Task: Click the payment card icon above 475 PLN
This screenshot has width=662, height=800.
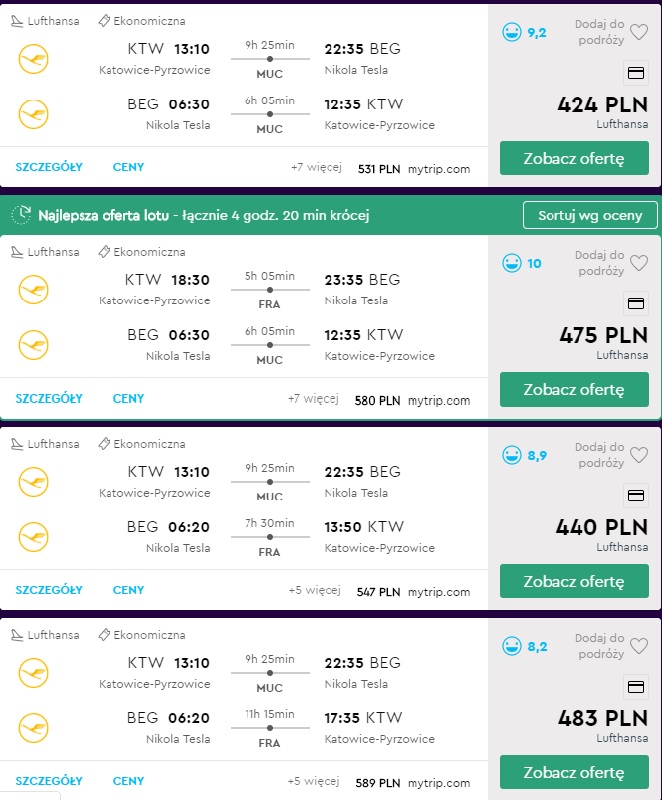Action: coord(635,304)
